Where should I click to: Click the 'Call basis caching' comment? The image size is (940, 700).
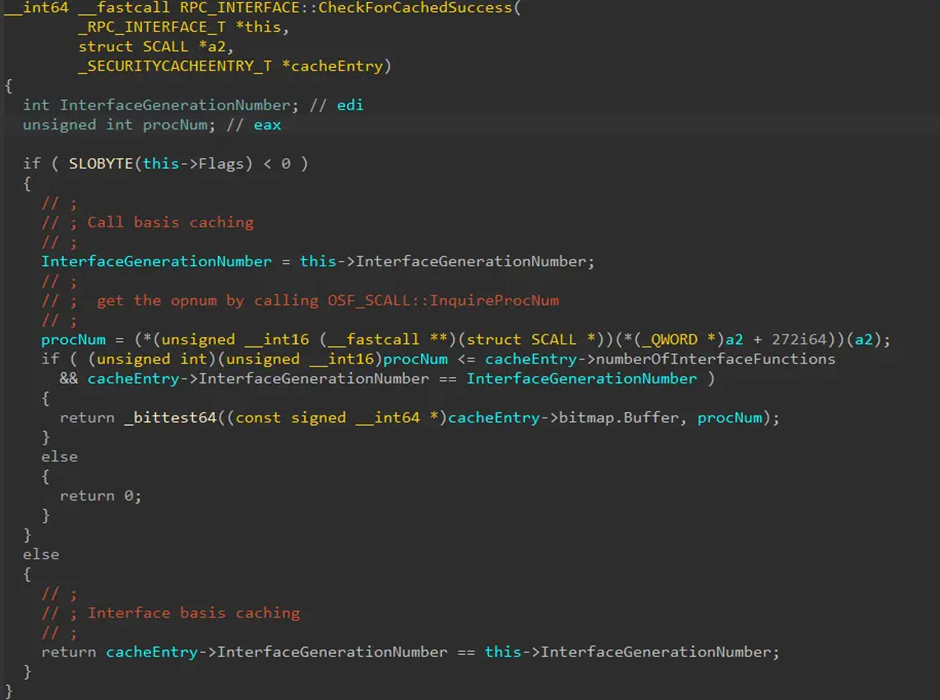170,222
